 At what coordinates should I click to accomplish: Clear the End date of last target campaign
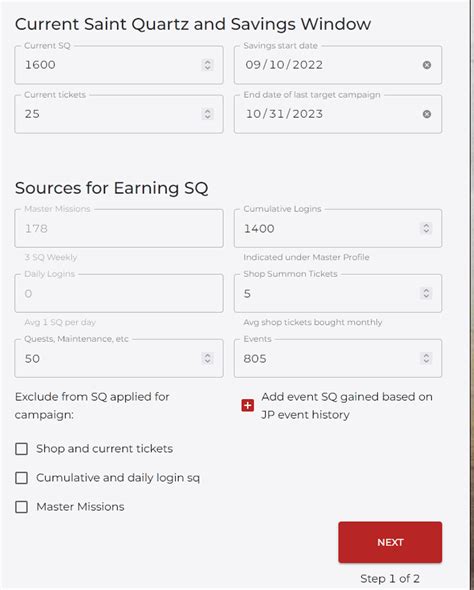pyautogui.click(x=427, y=114)
